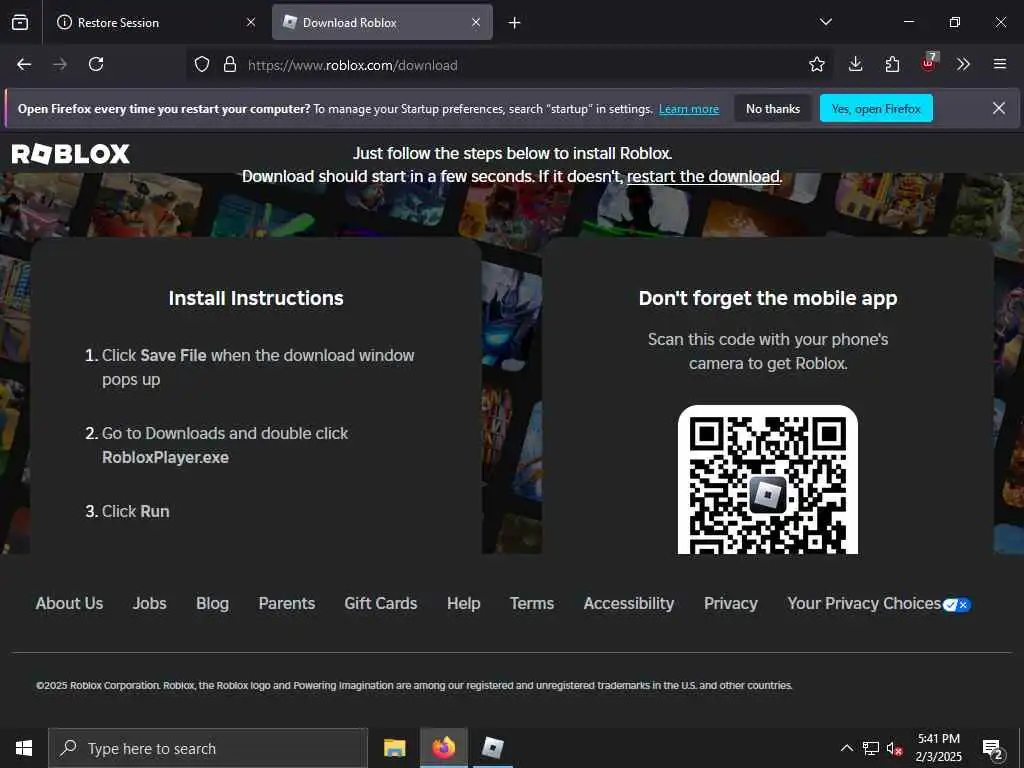Click the forward navigation arrow

[60, 64]
